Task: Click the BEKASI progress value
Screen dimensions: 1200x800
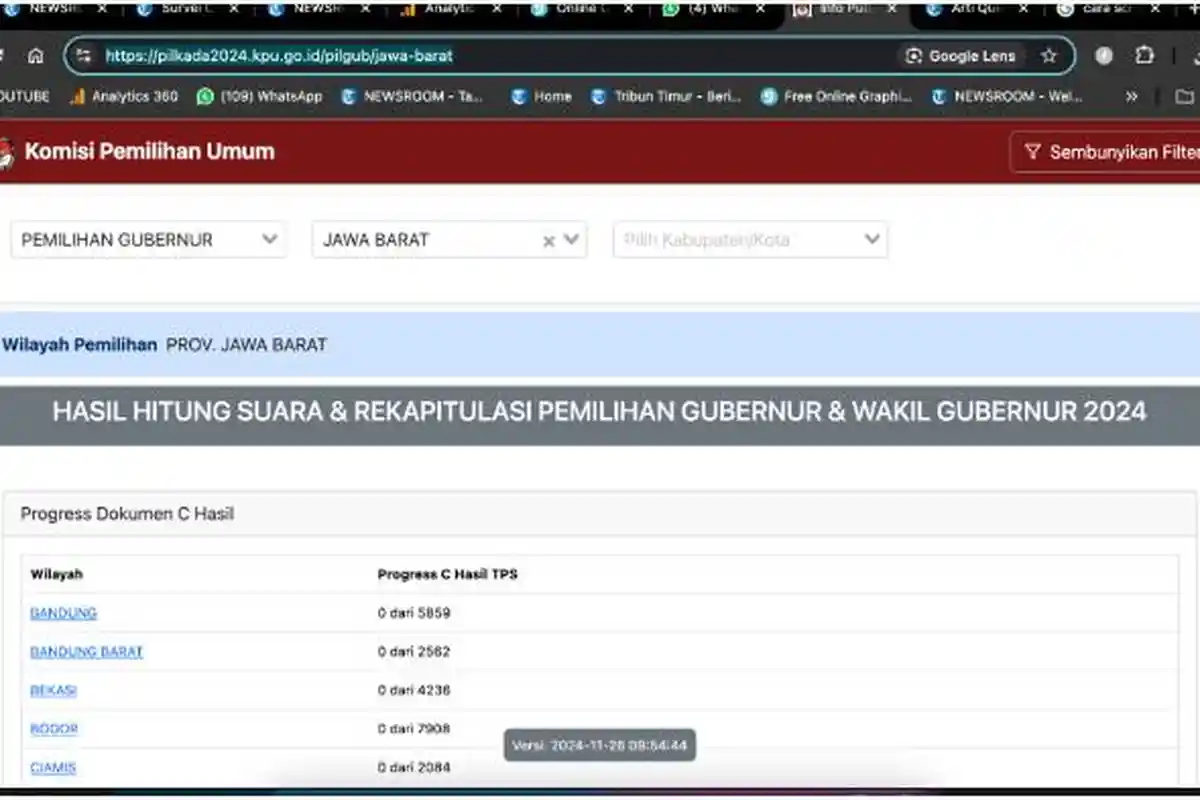Action: [x=414, y=689]
